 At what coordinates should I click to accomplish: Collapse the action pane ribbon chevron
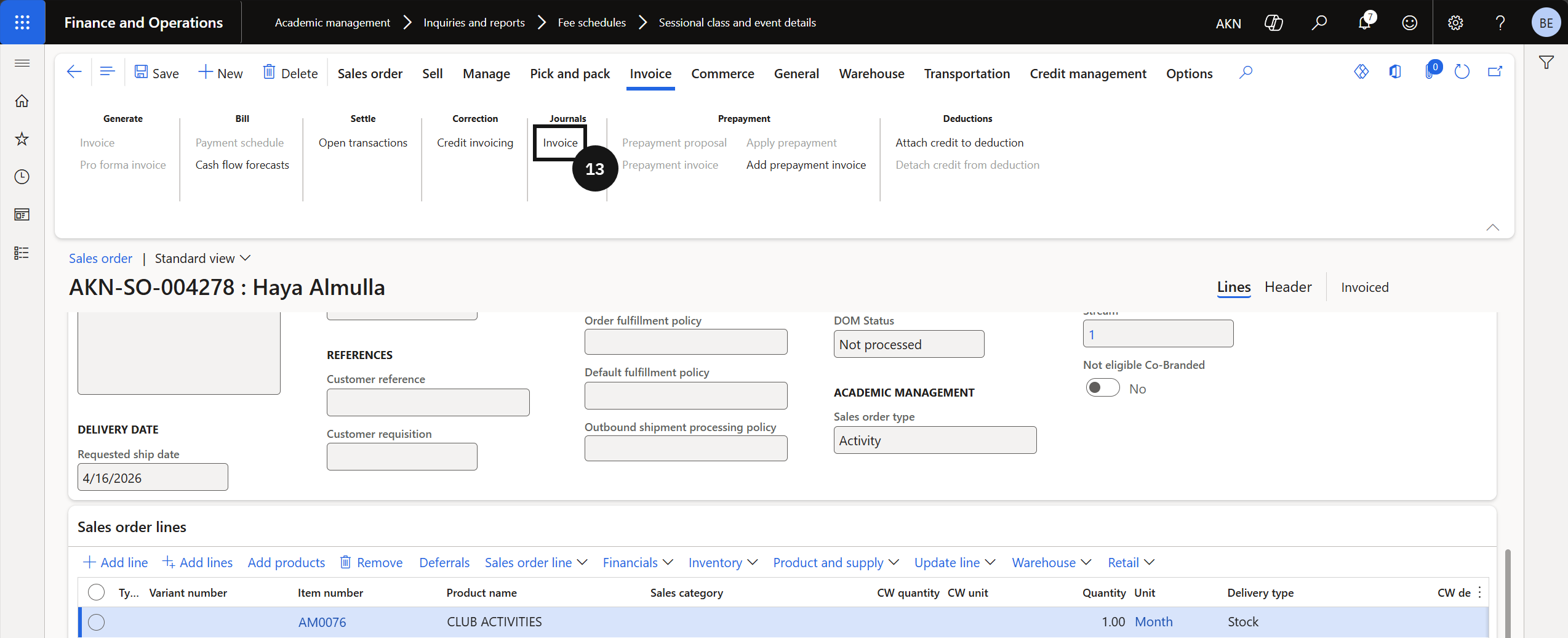coord(1492,227)
